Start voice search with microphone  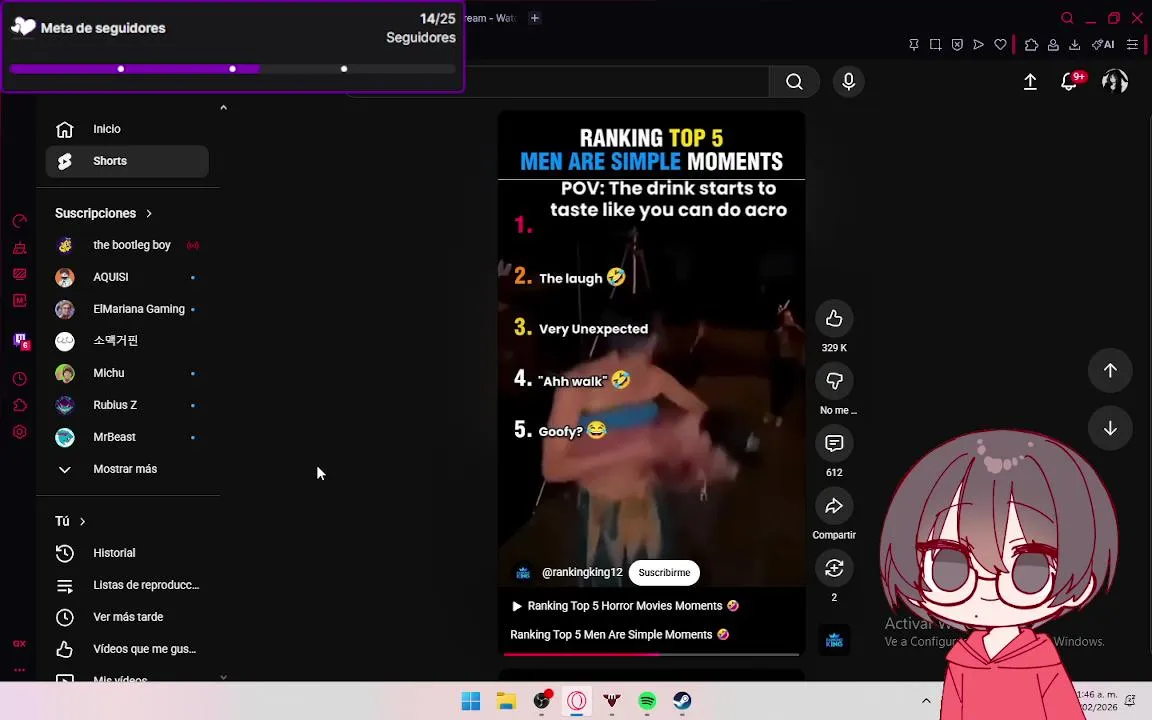(x=849, y=82)
